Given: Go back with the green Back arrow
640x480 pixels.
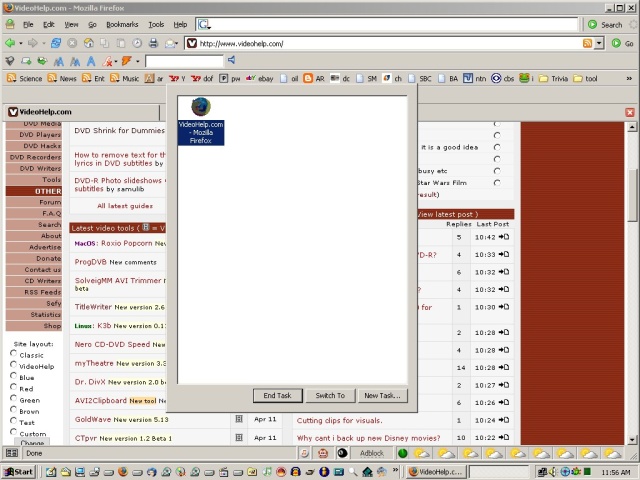Looking at the screenshot, I should 10,43.
